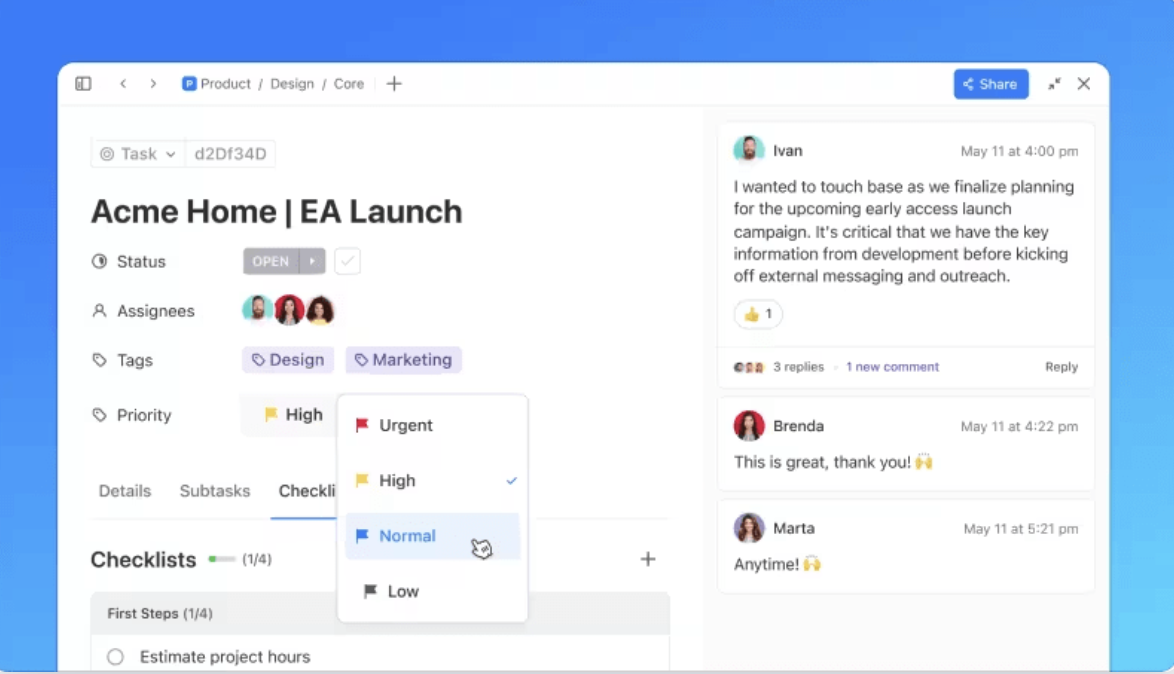
Task: Click the Product workspace icon in breadcrumb
Action: [189, 84]
